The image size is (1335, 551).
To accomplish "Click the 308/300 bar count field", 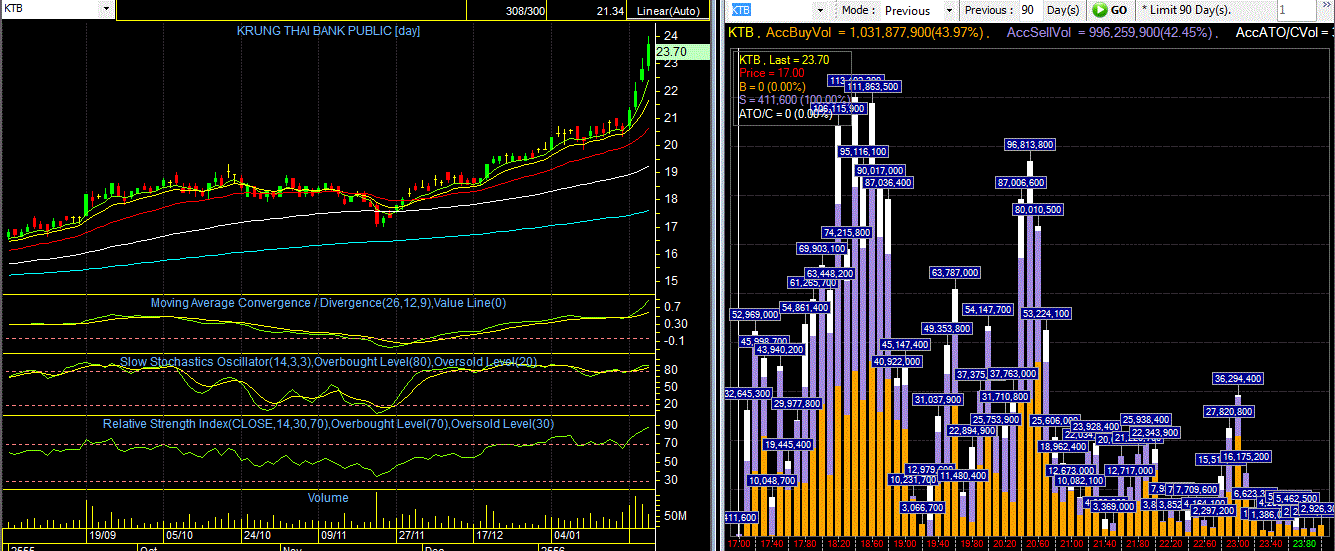I will (x=526, y=11).
